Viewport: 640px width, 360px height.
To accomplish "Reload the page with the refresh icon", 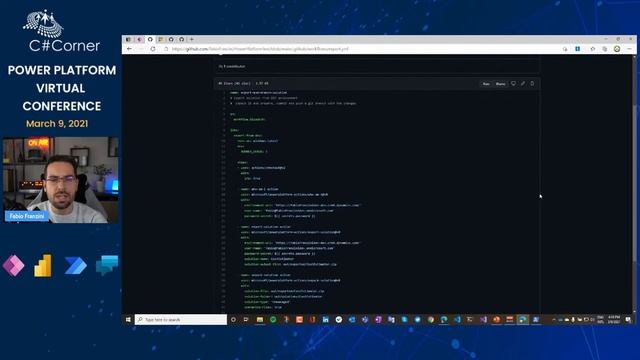I will [153, 49].
